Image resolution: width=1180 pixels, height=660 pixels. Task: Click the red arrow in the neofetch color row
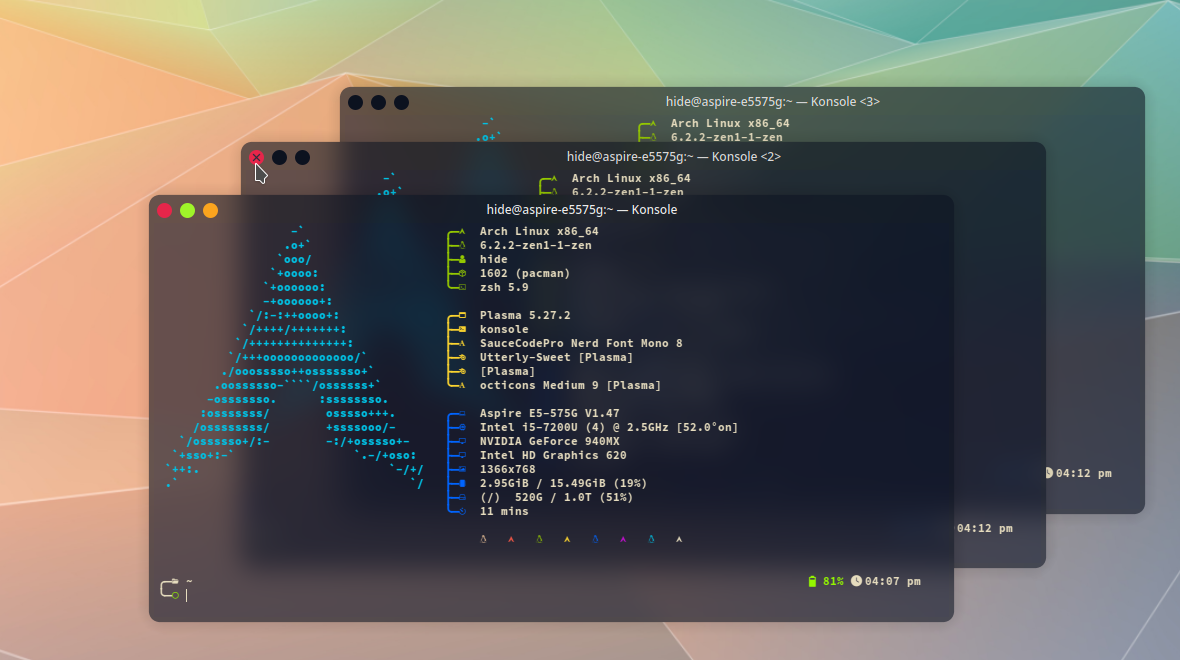click(511, 539)
